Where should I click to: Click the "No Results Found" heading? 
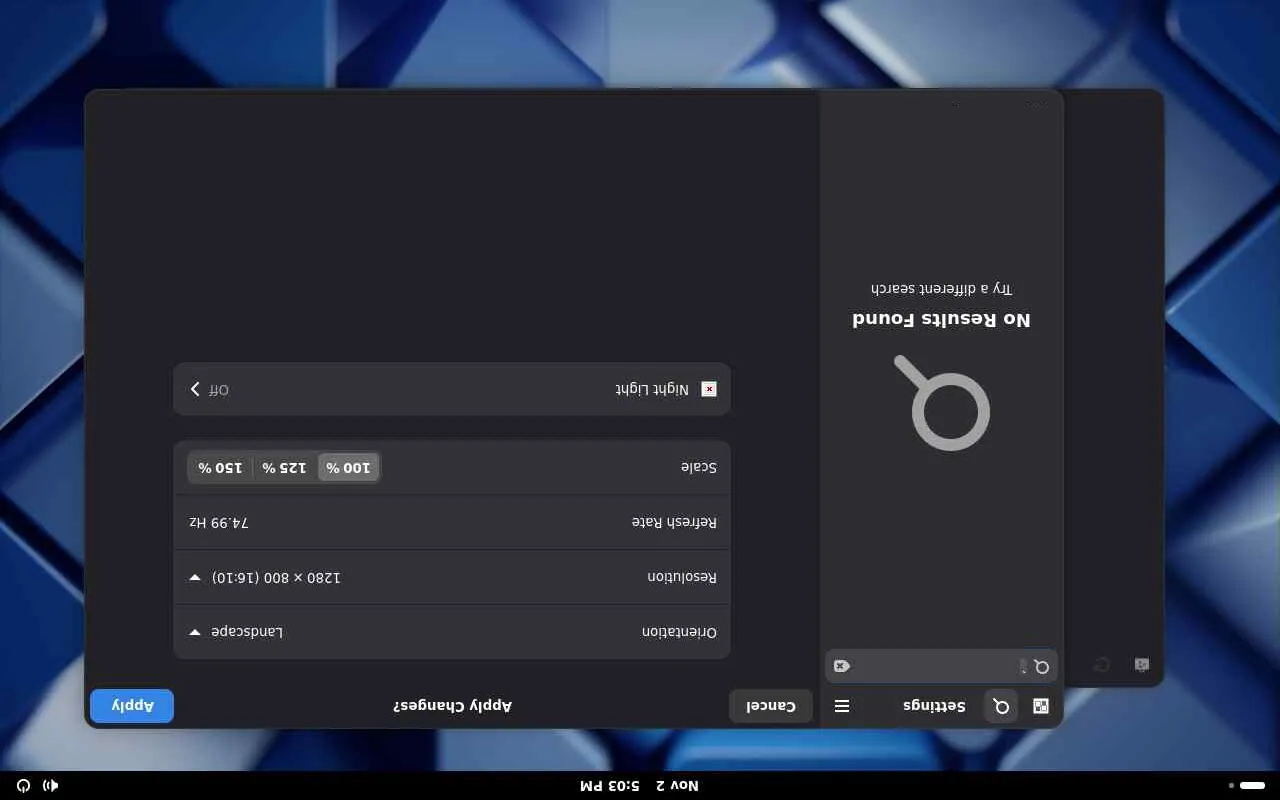tap(941, 319)
